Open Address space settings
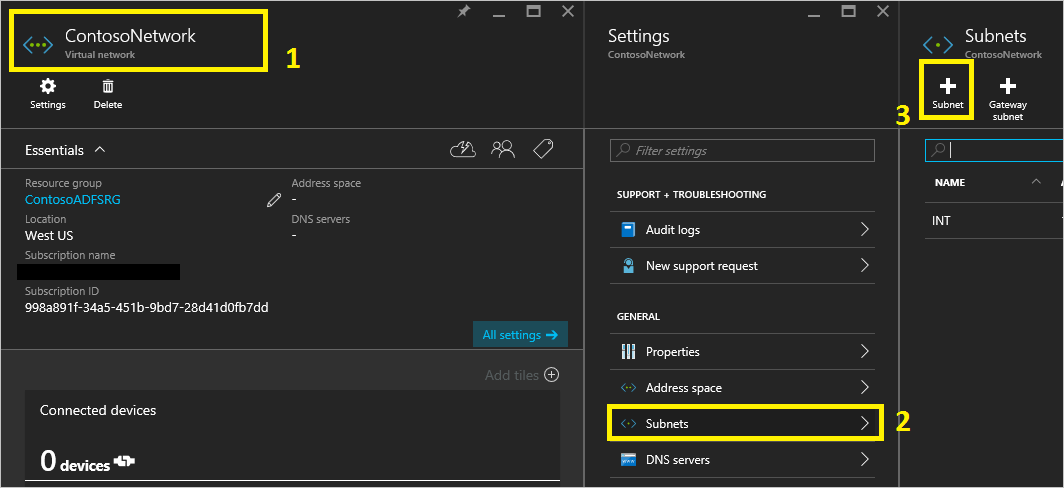1064x488 pixels. 742,388
